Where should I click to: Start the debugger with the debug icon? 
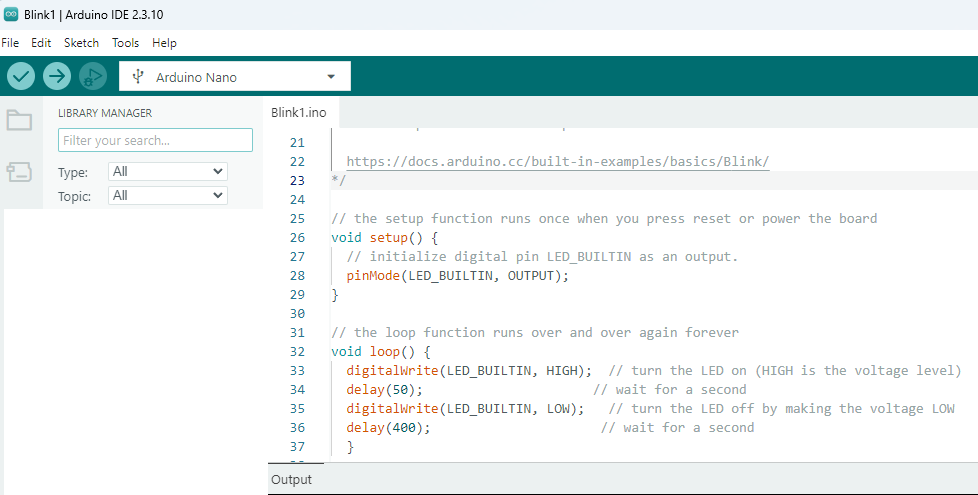tap(93, 77)
